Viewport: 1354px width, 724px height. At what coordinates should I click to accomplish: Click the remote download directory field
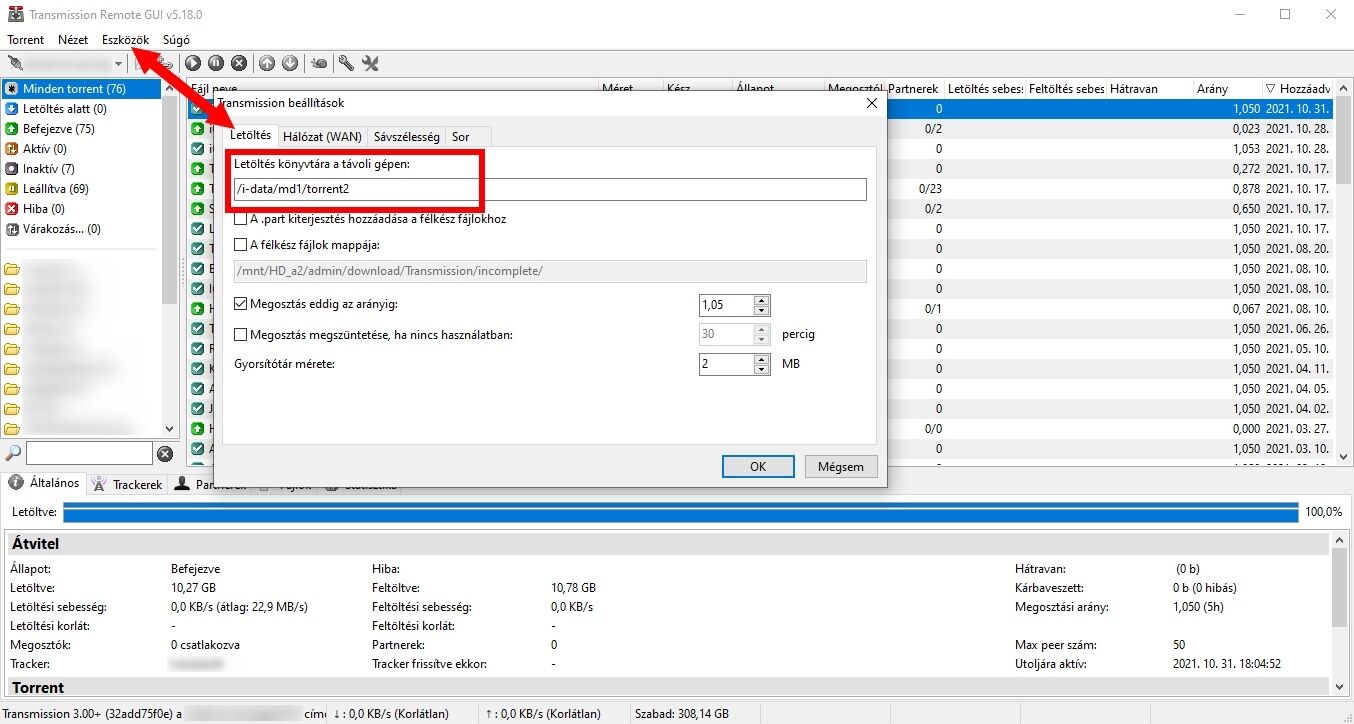click(549, 189)
